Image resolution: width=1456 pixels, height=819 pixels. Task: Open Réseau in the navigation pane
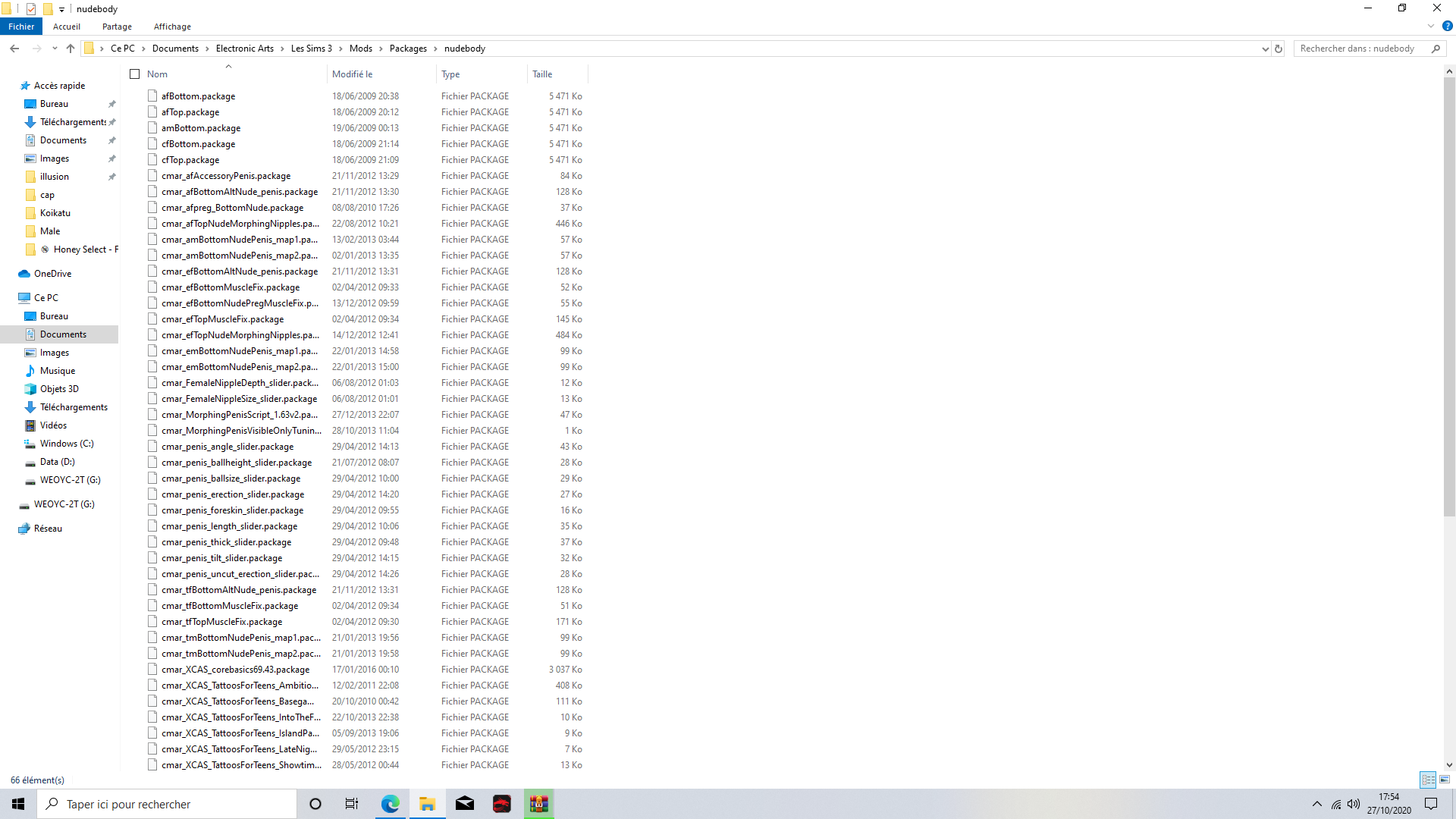pyautogui.click(x=48, y=529)
